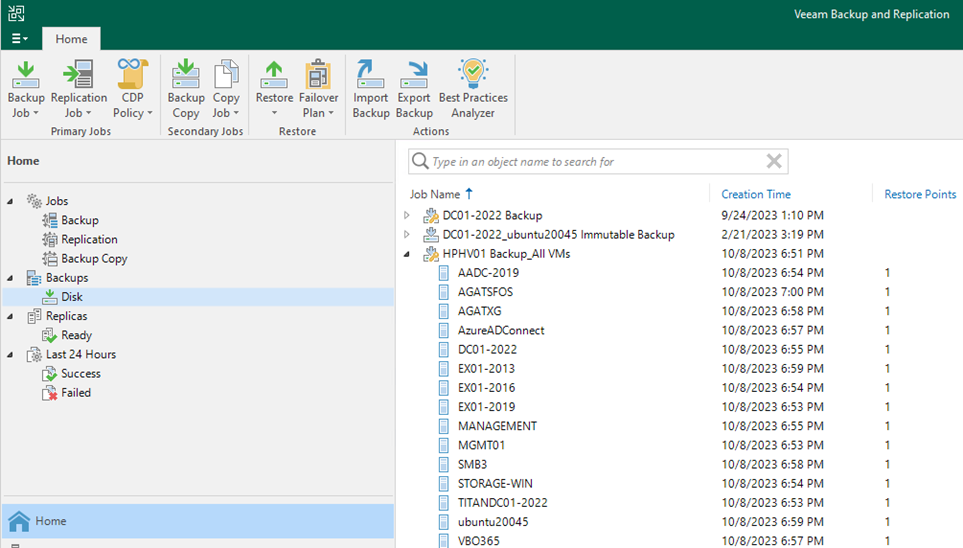
Task: Click the Home house icon in navigation
Action: coord(19,521)
